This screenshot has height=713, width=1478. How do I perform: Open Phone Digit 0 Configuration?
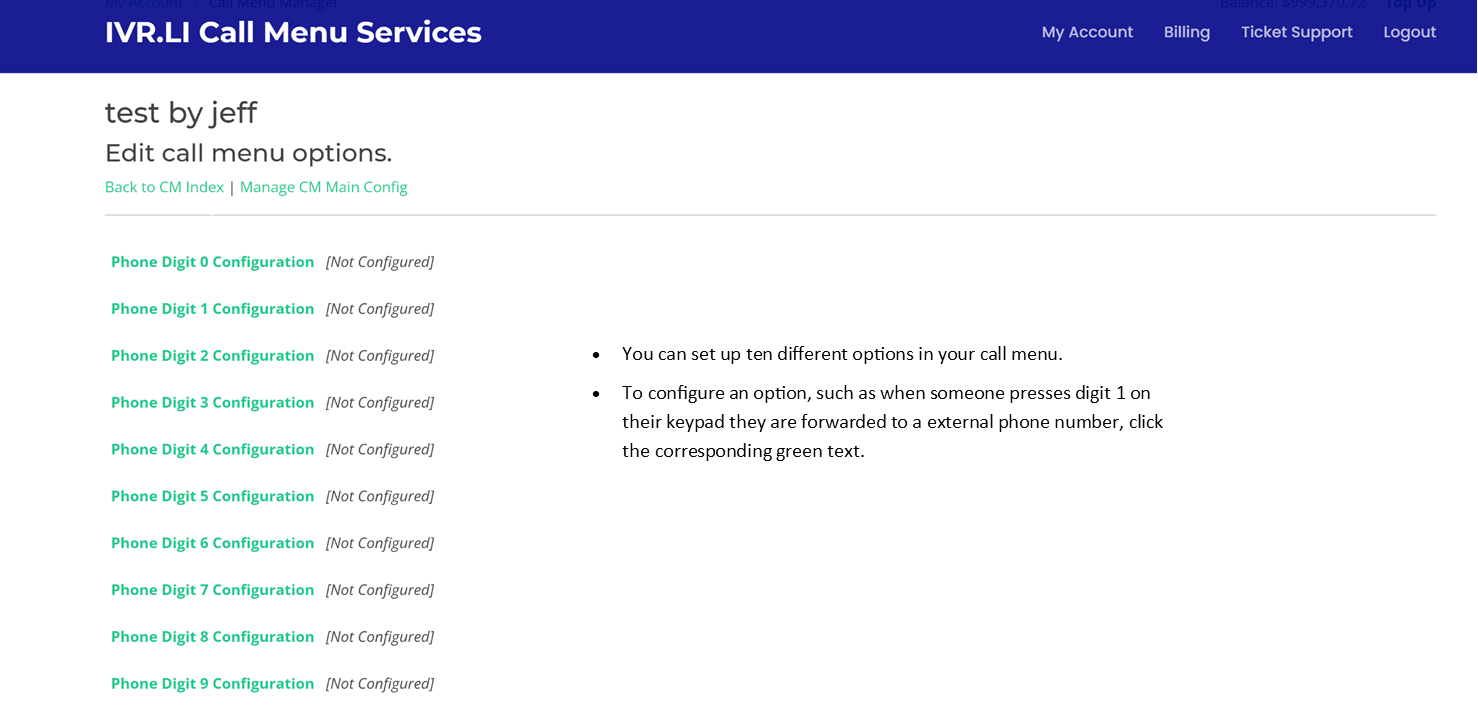[x=212, y=262]
